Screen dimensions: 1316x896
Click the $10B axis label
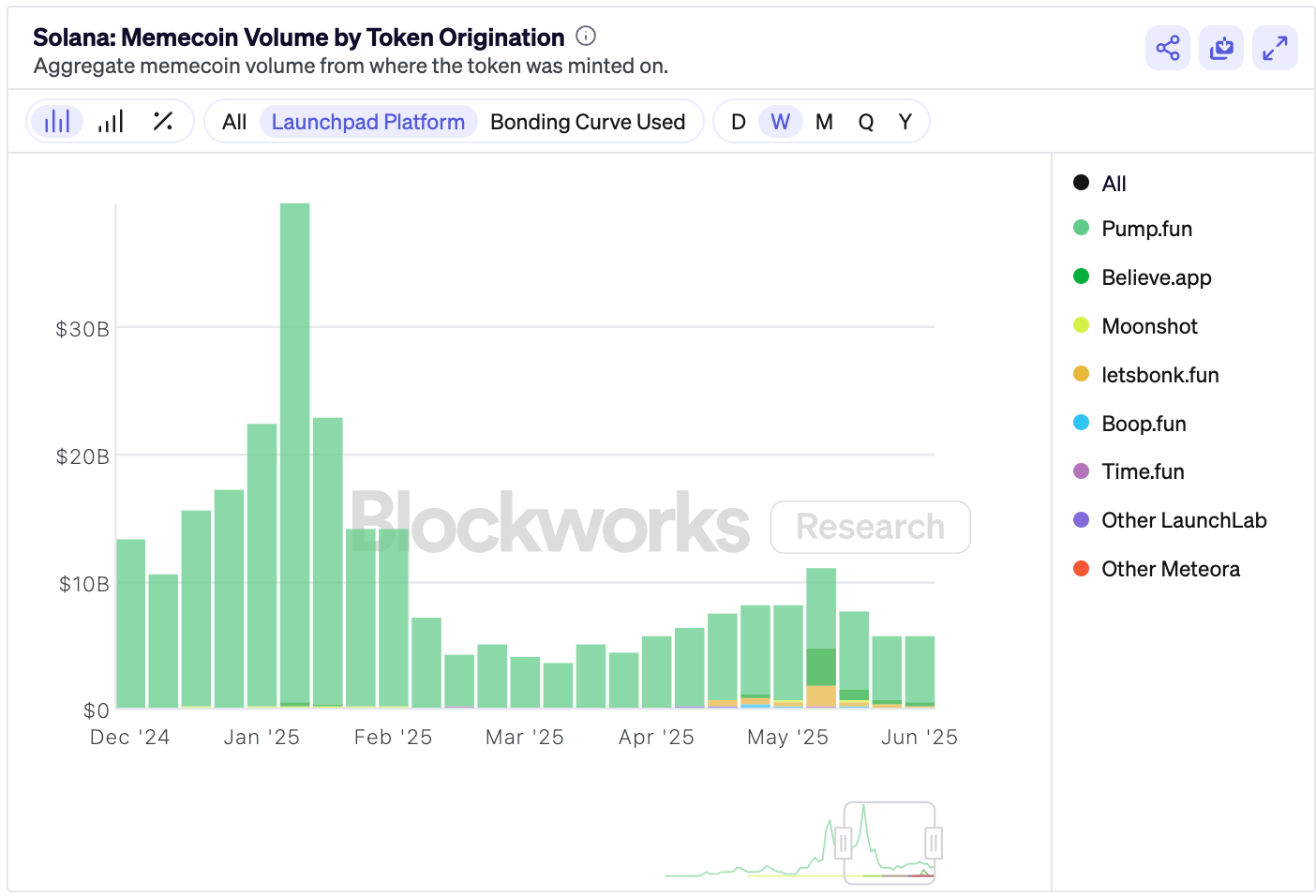[84, 584]
